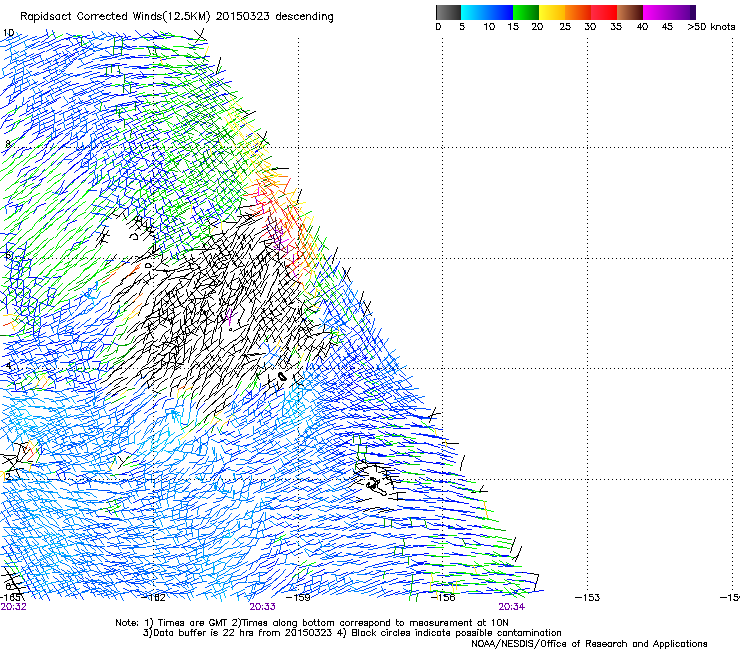The image size is (740, 650).
Task: Click the word 'descending' in the title
Action: pos(304,17)
